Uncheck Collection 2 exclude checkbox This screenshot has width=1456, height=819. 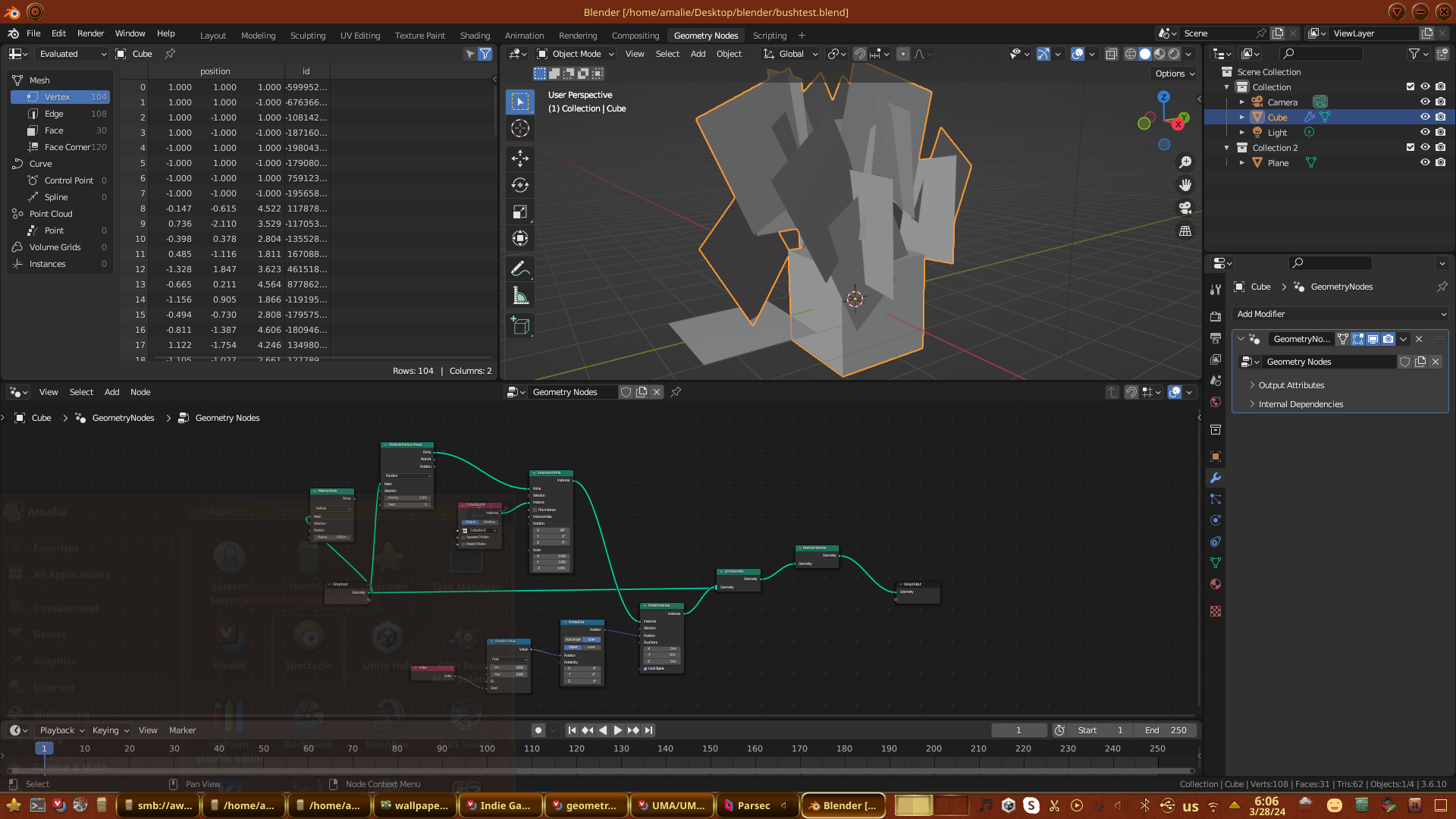pyautogui.click(x=1410, y=148)
